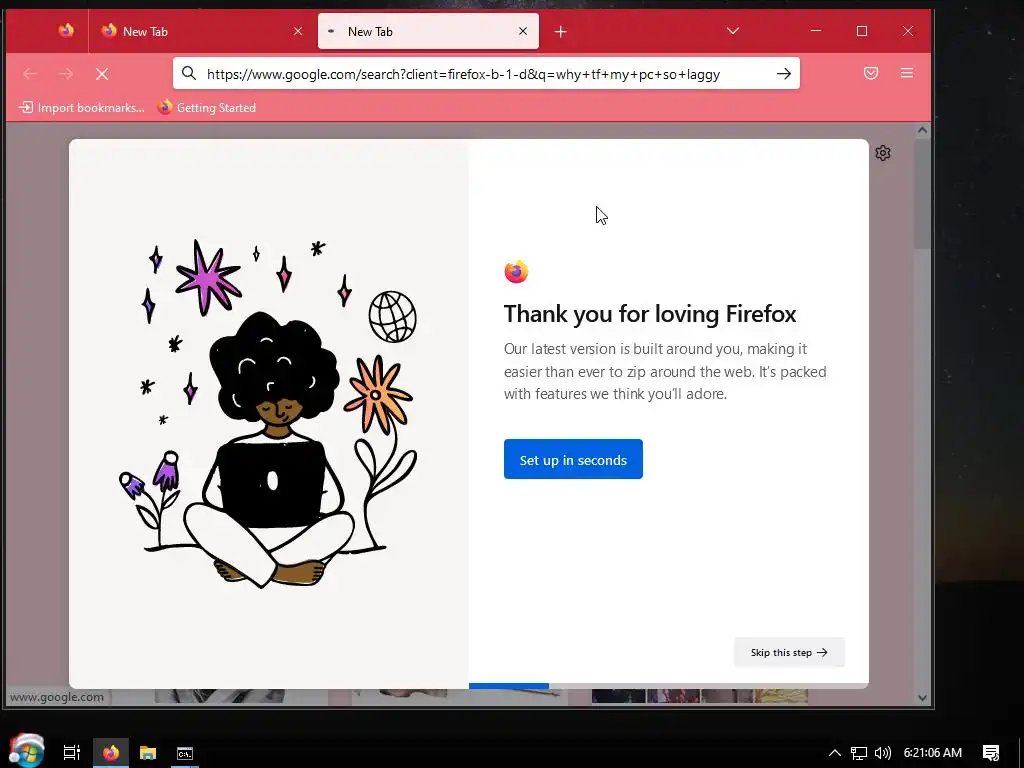This screenshot has width=1024, height=768.
Task: Open Task View on the taskbar
Action: click(x=72, y=753)
